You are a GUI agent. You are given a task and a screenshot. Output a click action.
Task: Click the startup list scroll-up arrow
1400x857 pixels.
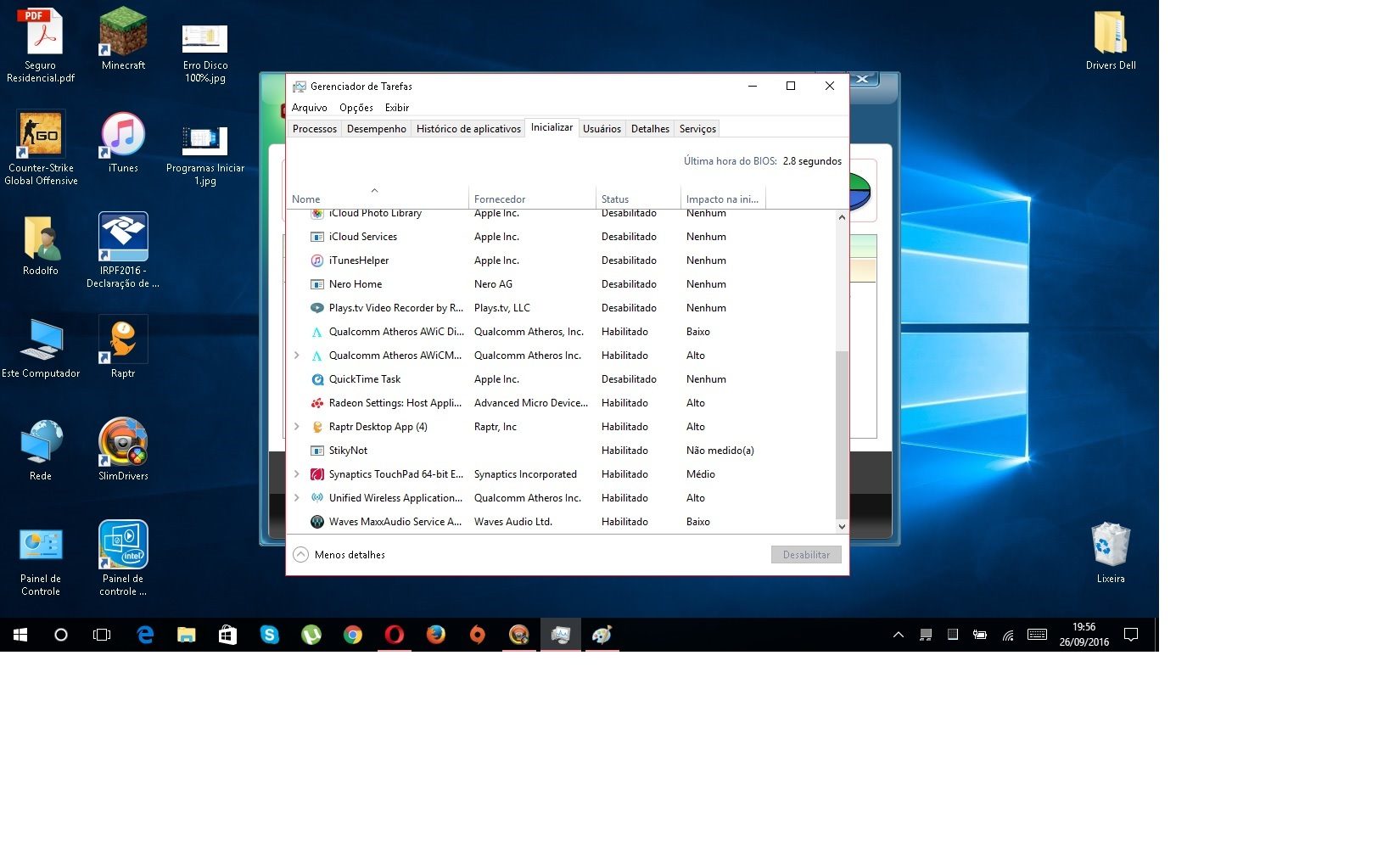(842, 217)
